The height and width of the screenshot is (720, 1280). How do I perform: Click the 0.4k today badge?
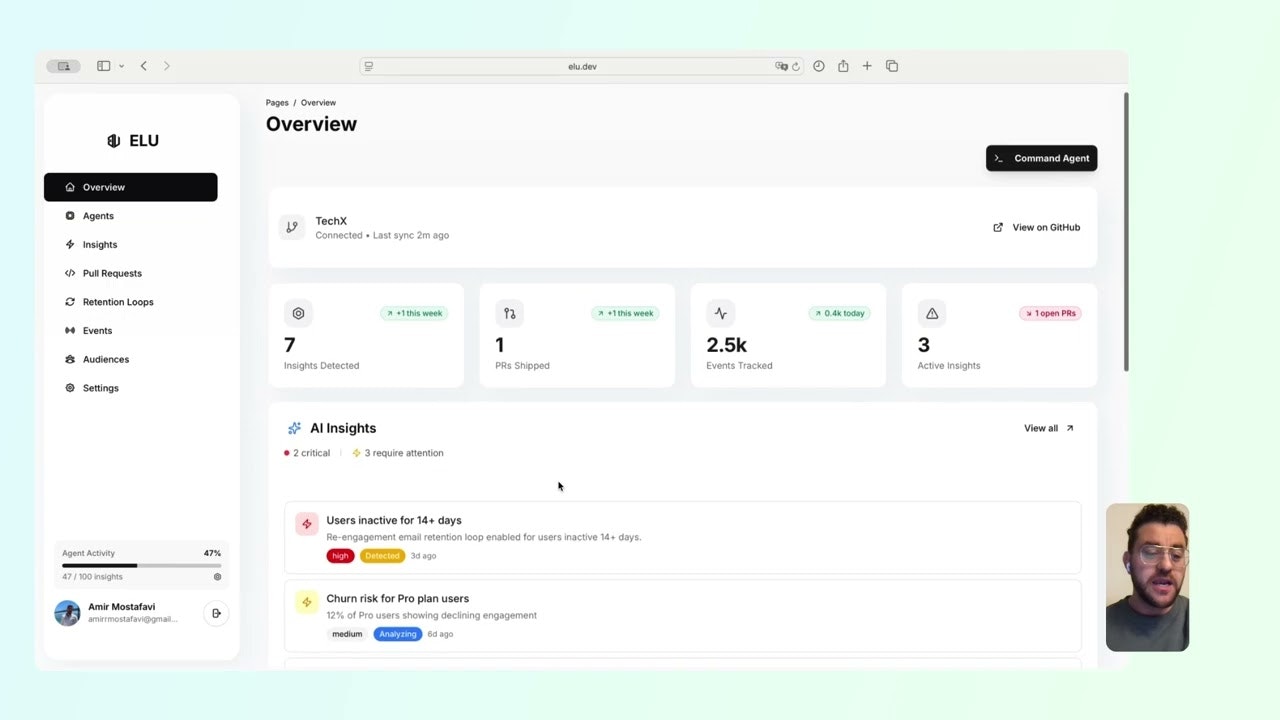tap(839, 313)
